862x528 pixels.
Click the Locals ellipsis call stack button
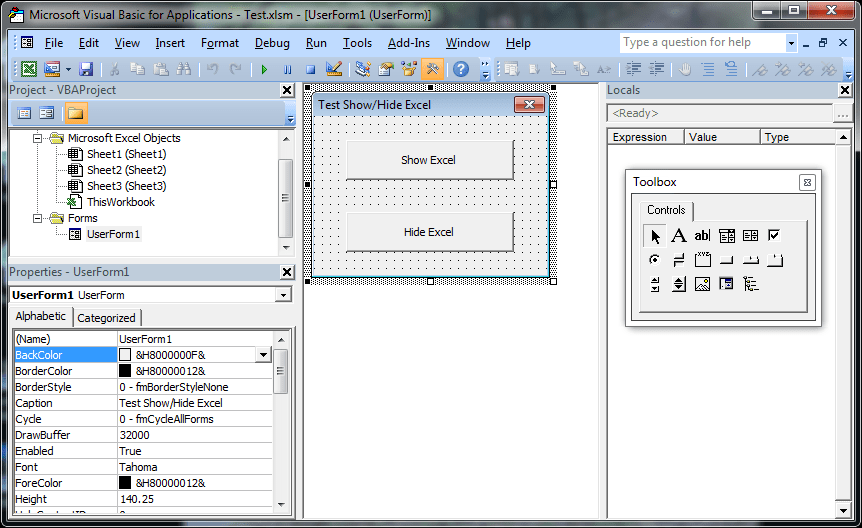(x=842, y=113)
